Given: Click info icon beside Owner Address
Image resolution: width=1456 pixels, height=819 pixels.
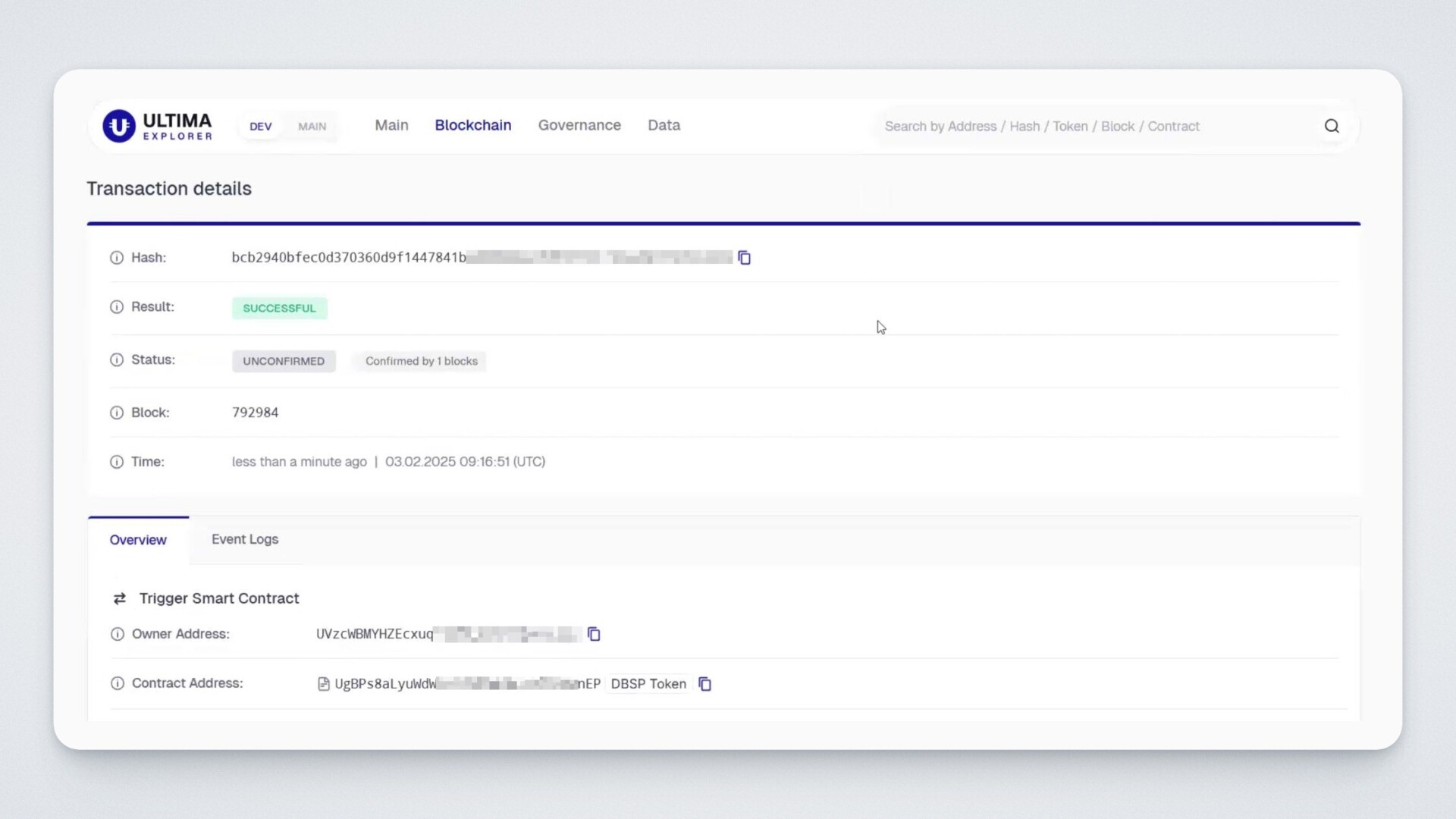Looking at the screenshot, I should pos(118,634).
